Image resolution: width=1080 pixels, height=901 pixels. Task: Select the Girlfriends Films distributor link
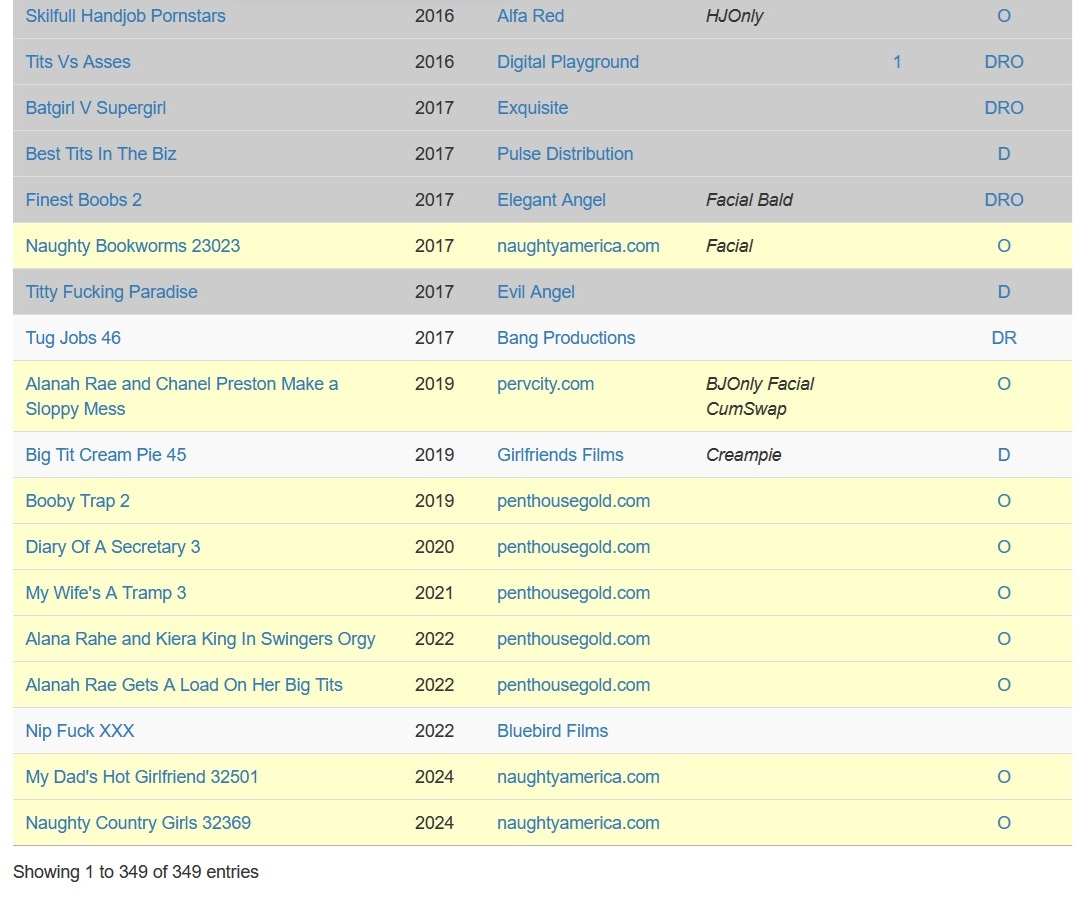[560, 455]
